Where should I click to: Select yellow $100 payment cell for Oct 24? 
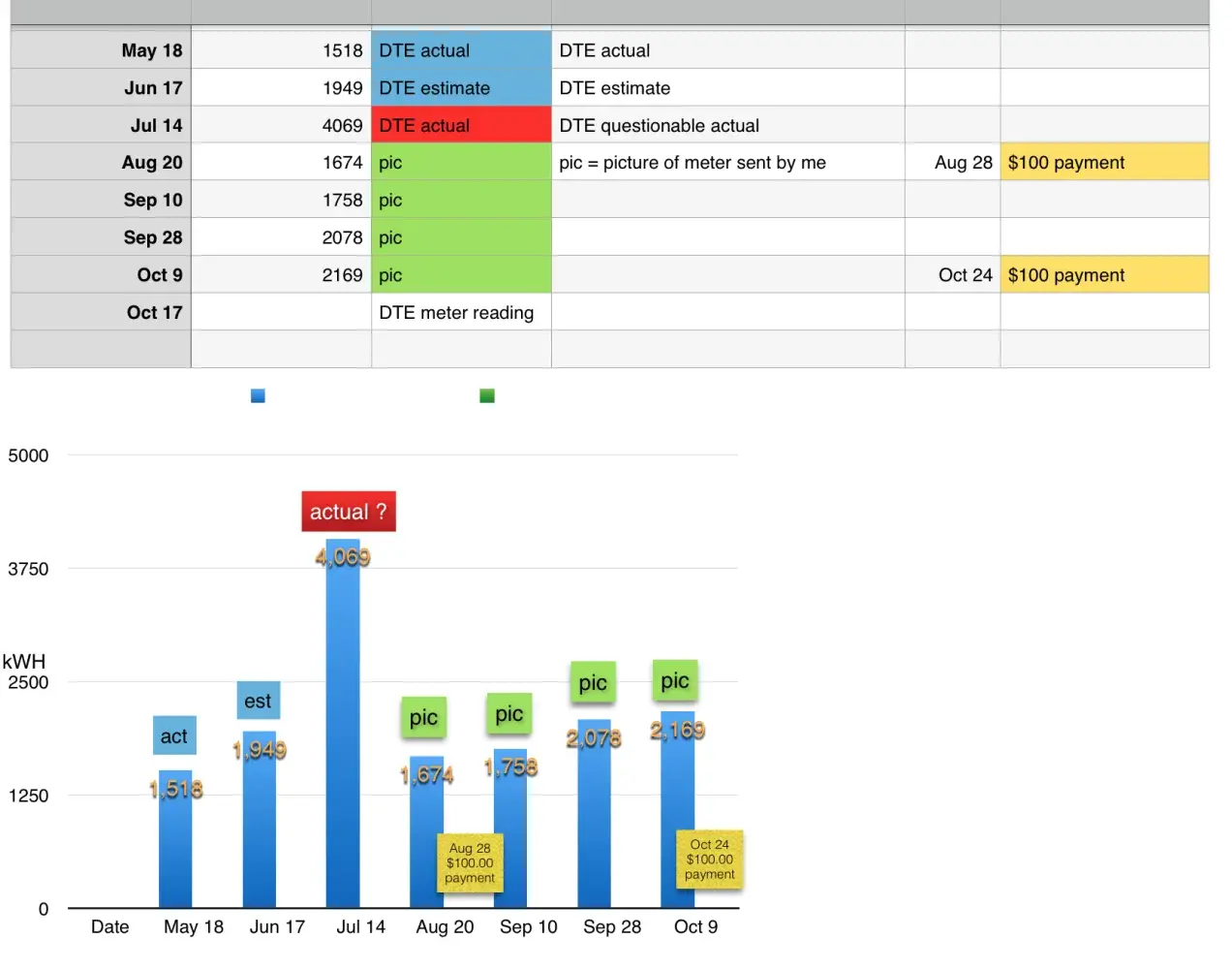point(1104,275)
